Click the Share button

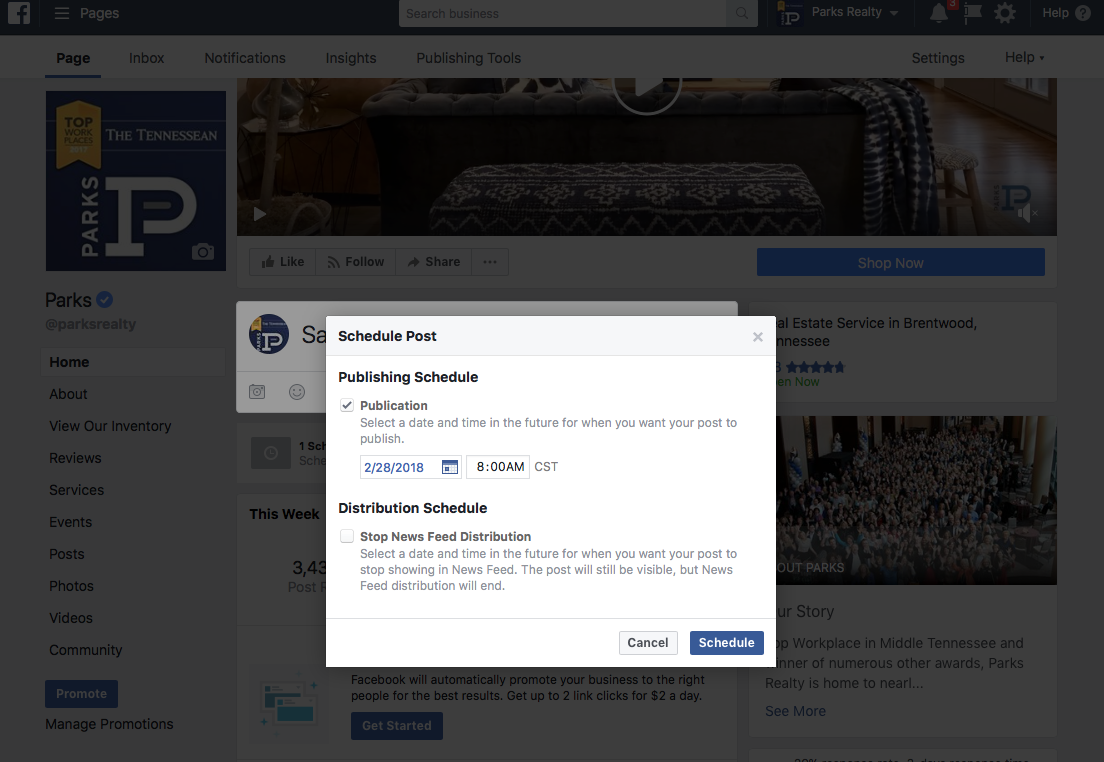(434, 262)
